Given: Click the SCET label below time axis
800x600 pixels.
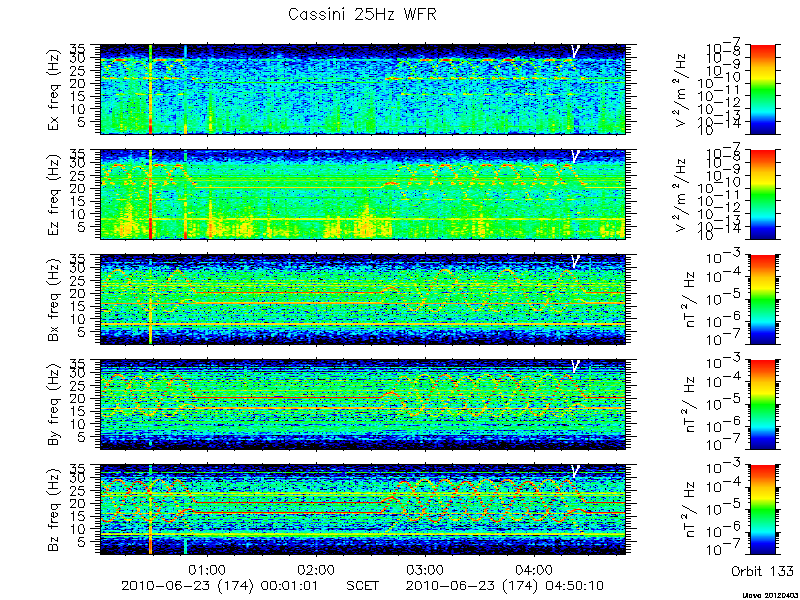Looking at the screenshot, I should click(x=362, y=585).
